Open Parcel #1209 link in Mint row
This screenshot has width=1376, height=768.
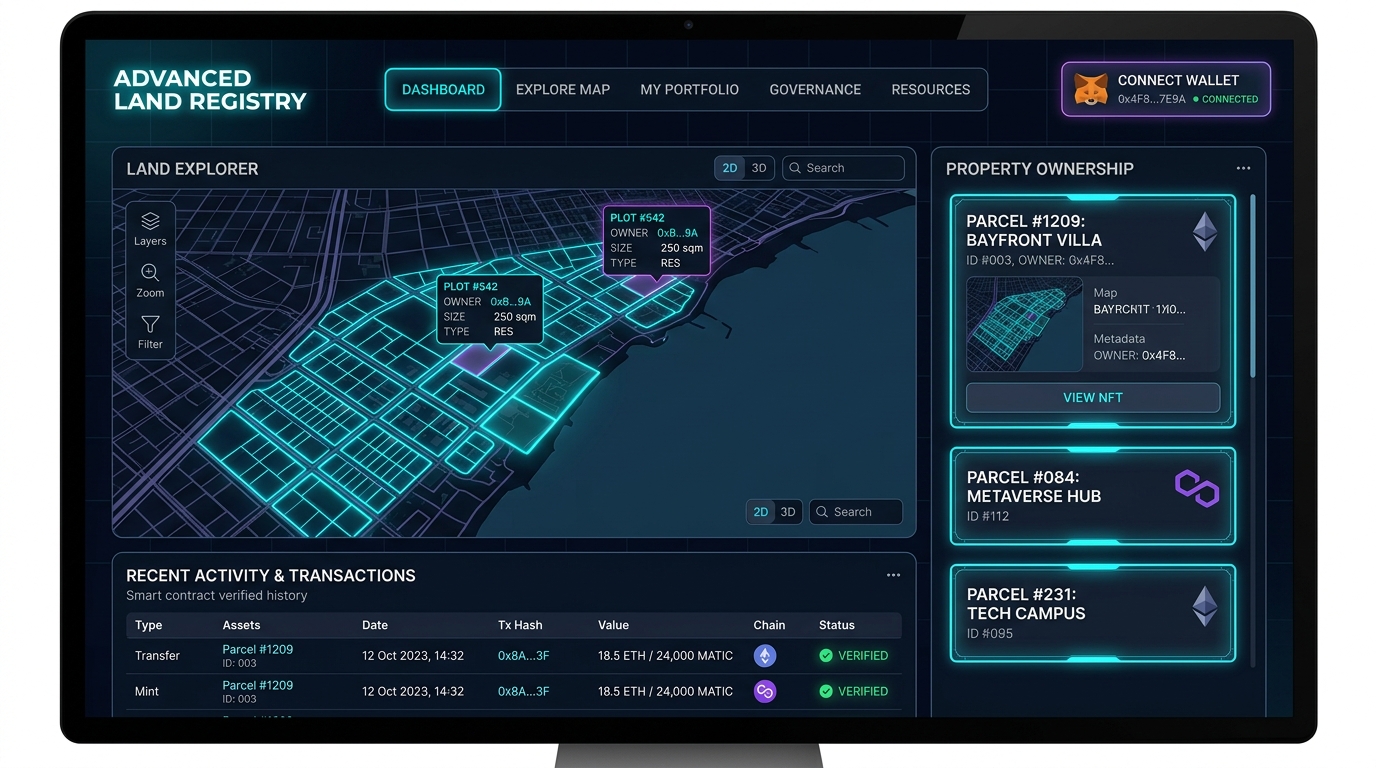click(258, 685)
